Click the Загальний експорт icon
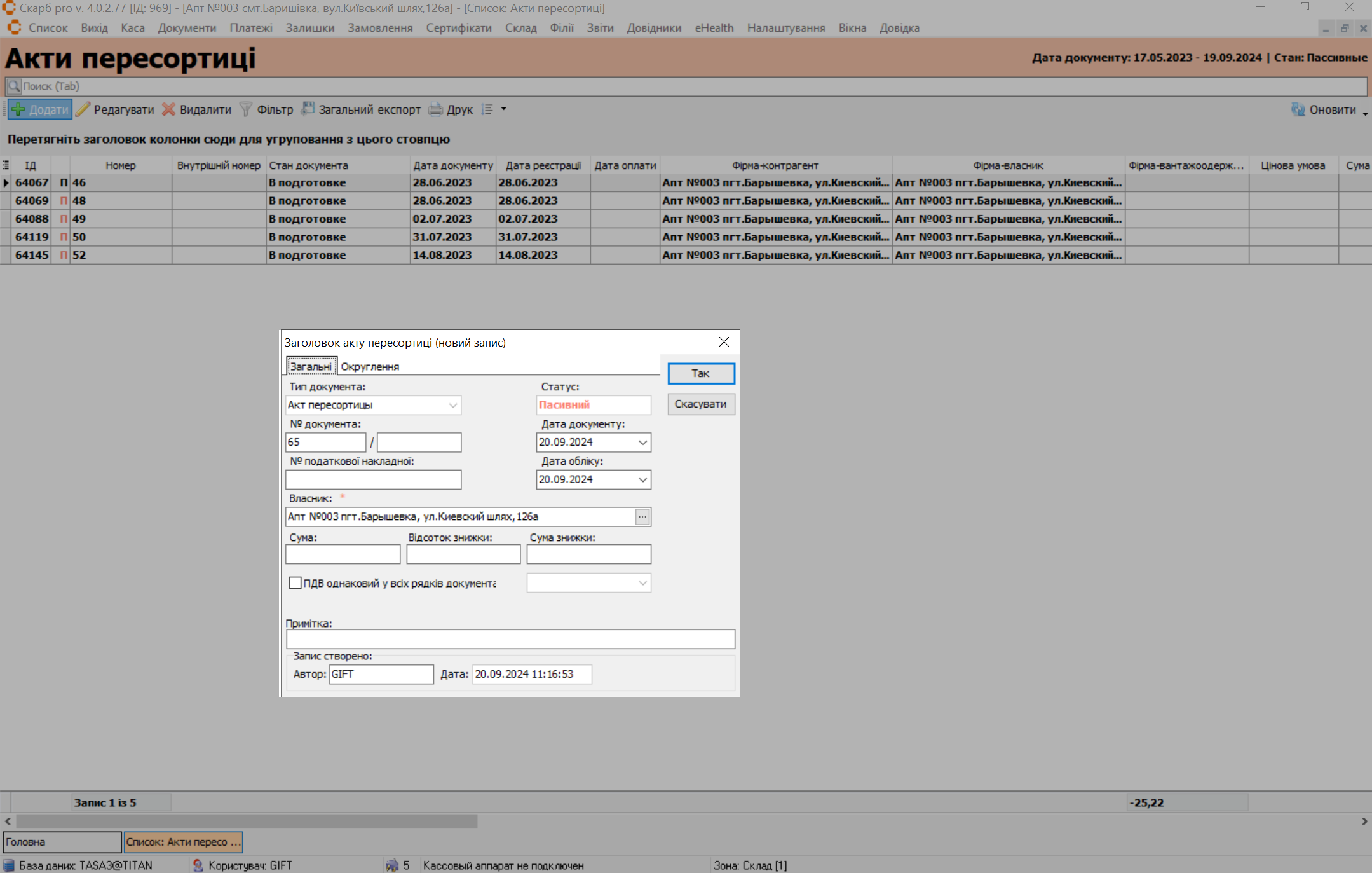This screenshot has width=1372, height=873. (x=308, y=109)
